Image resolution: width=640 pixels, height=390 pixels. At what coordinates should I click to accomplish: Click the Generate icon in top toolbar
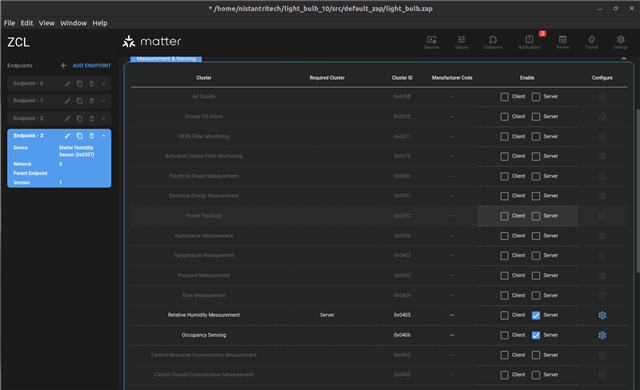coord(431,40)
